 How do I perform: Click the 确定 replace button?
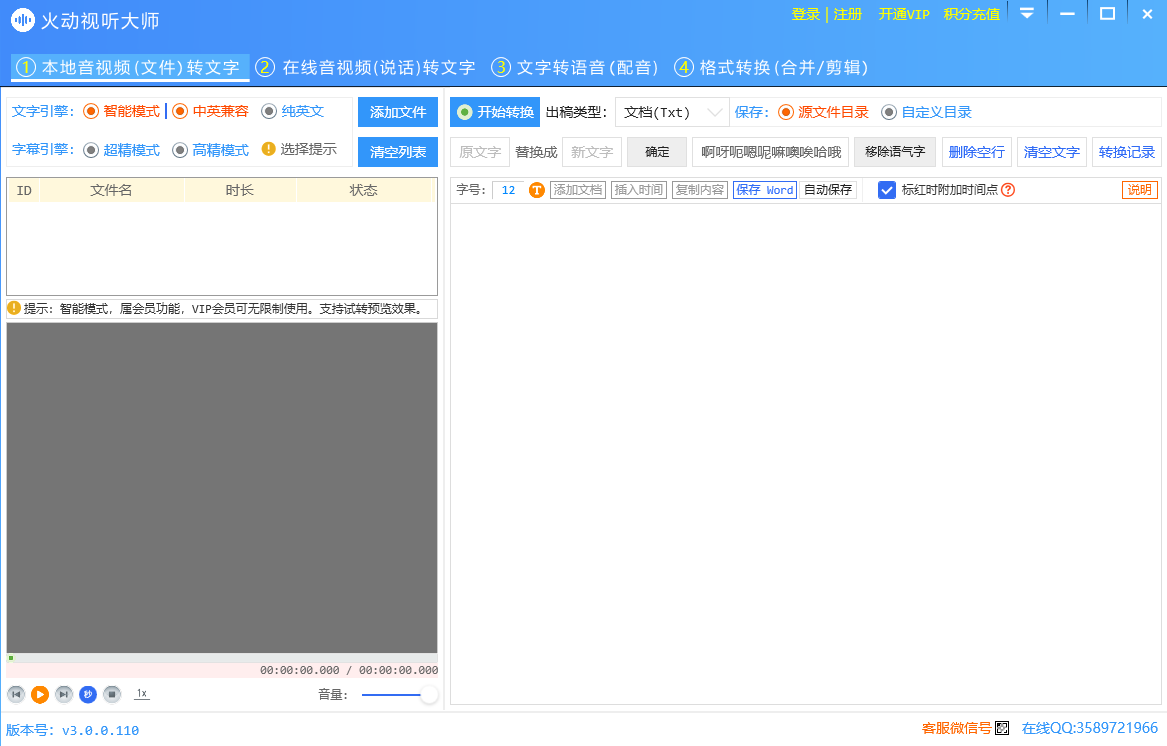[657, 152]
